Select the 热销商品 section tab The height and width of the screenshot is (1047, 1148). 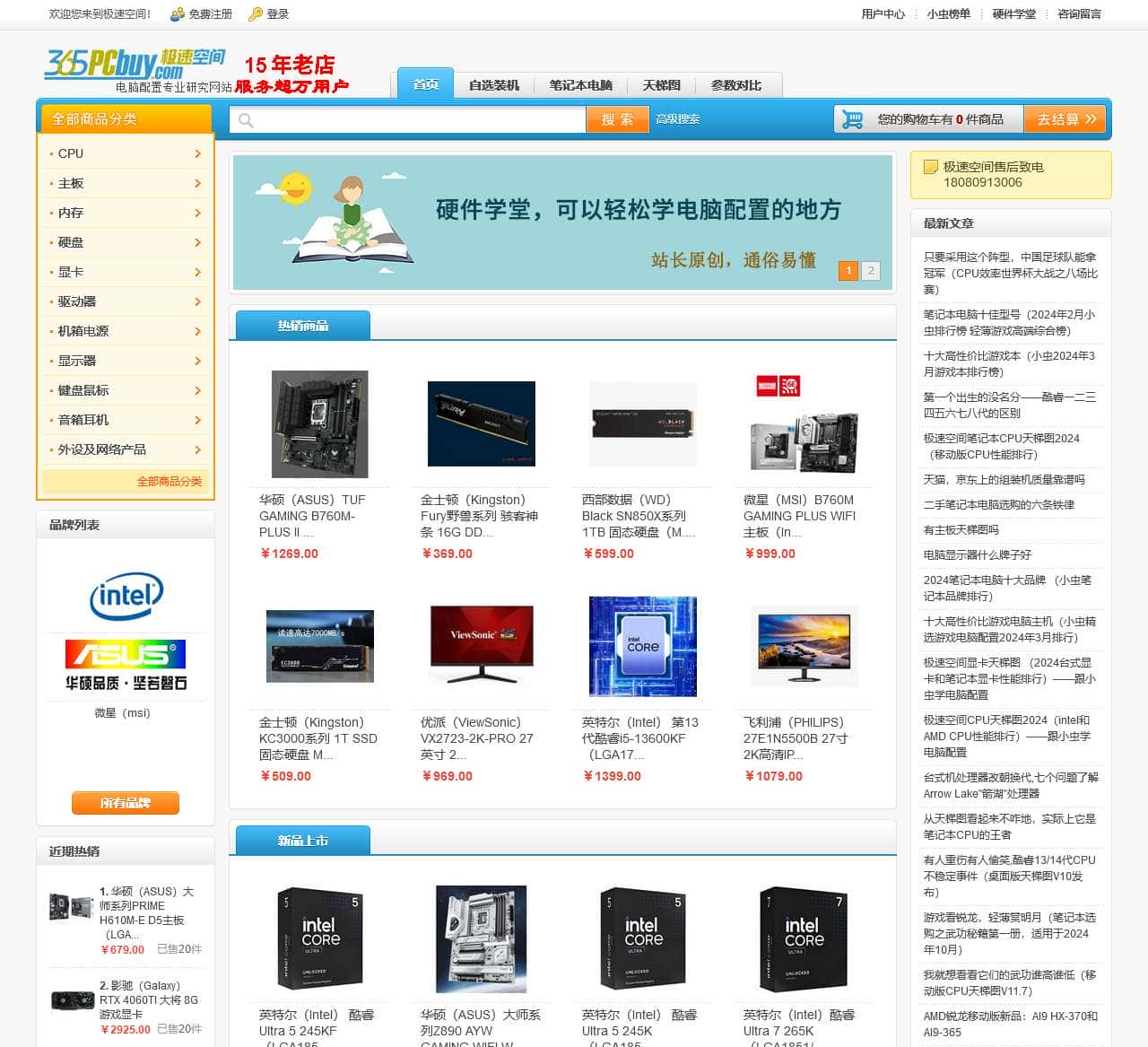303,326
